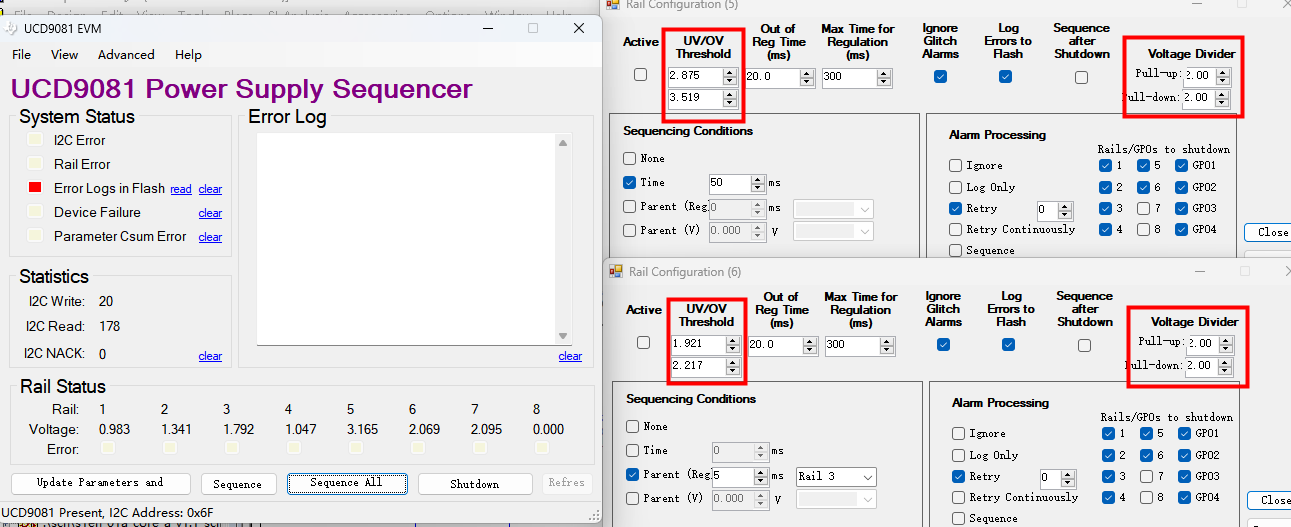Click the Device Failure status indicator

[35, 211]
